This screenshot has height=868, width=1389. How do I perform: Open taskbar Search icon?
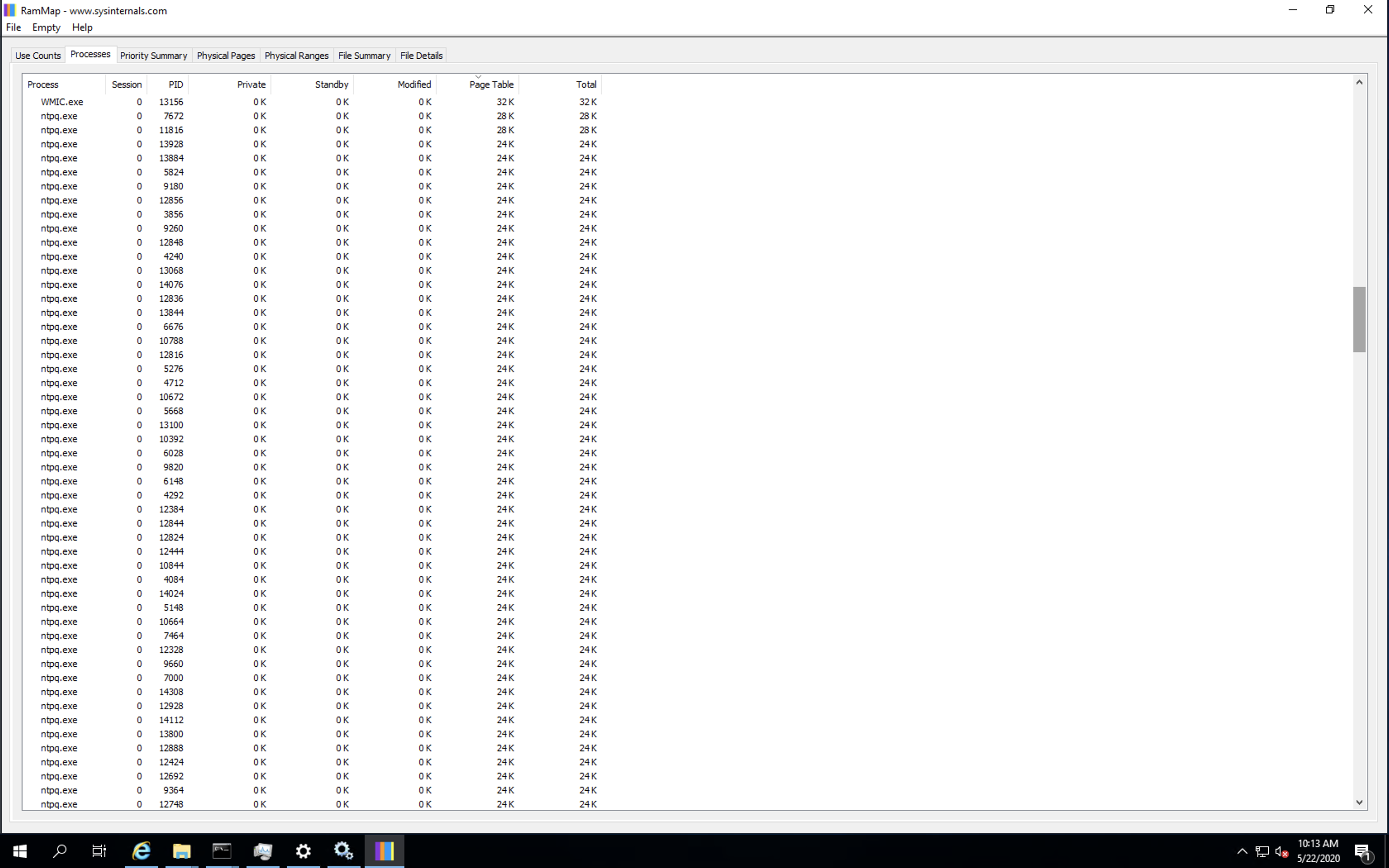click(x=60, y=851)
